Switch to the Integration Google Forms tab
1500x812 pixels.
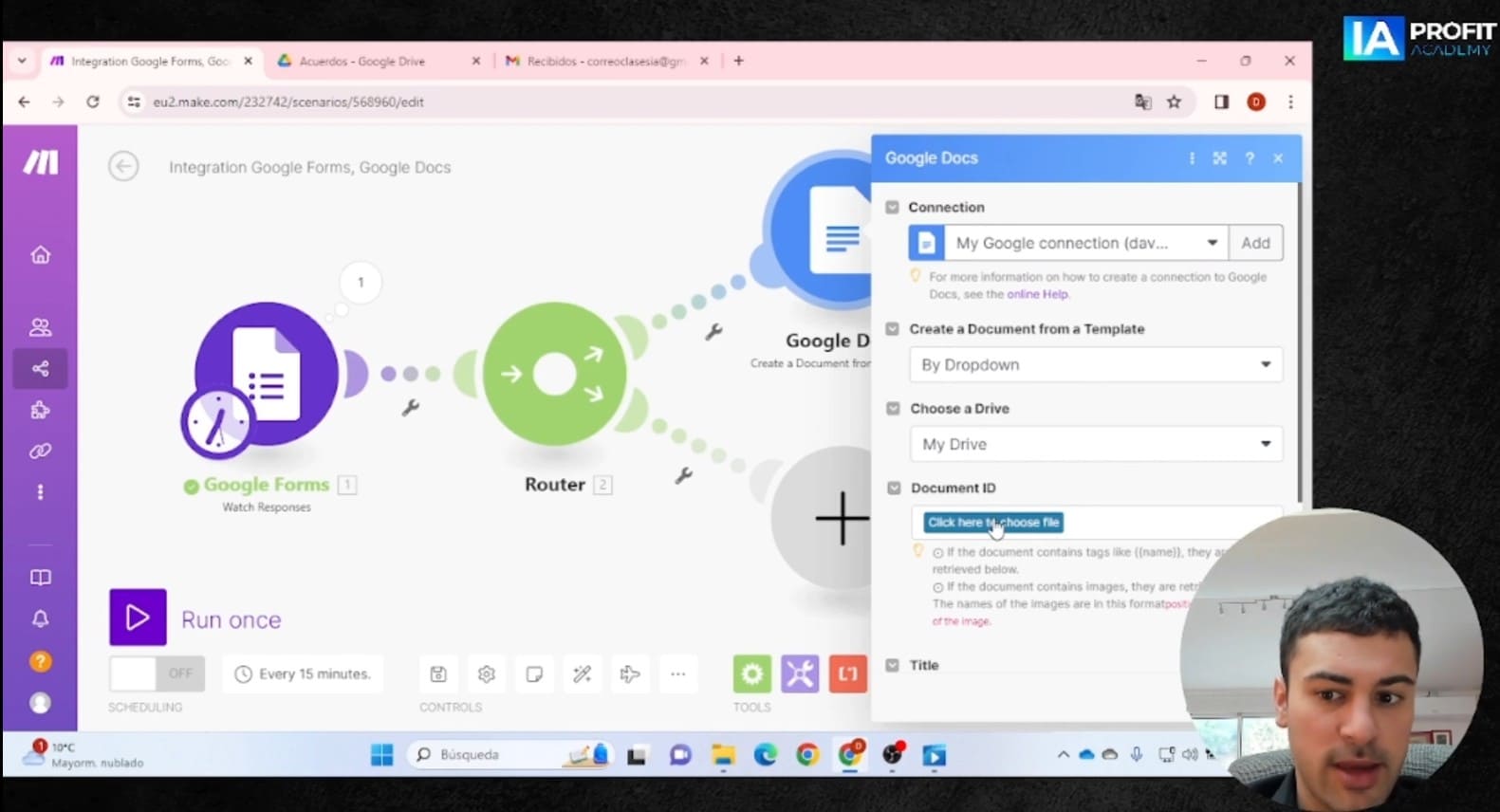click(x=152, y=61)
